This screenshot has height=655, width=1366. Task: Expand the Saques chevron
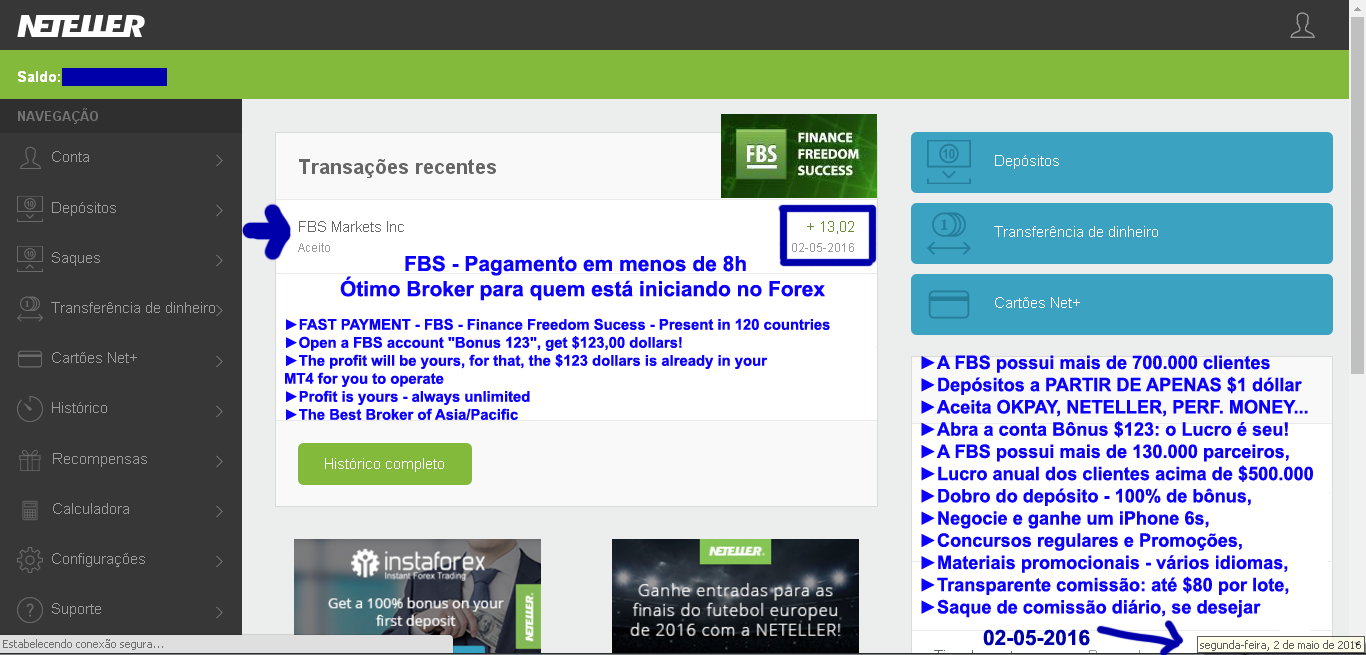click(x=219, y=260)
